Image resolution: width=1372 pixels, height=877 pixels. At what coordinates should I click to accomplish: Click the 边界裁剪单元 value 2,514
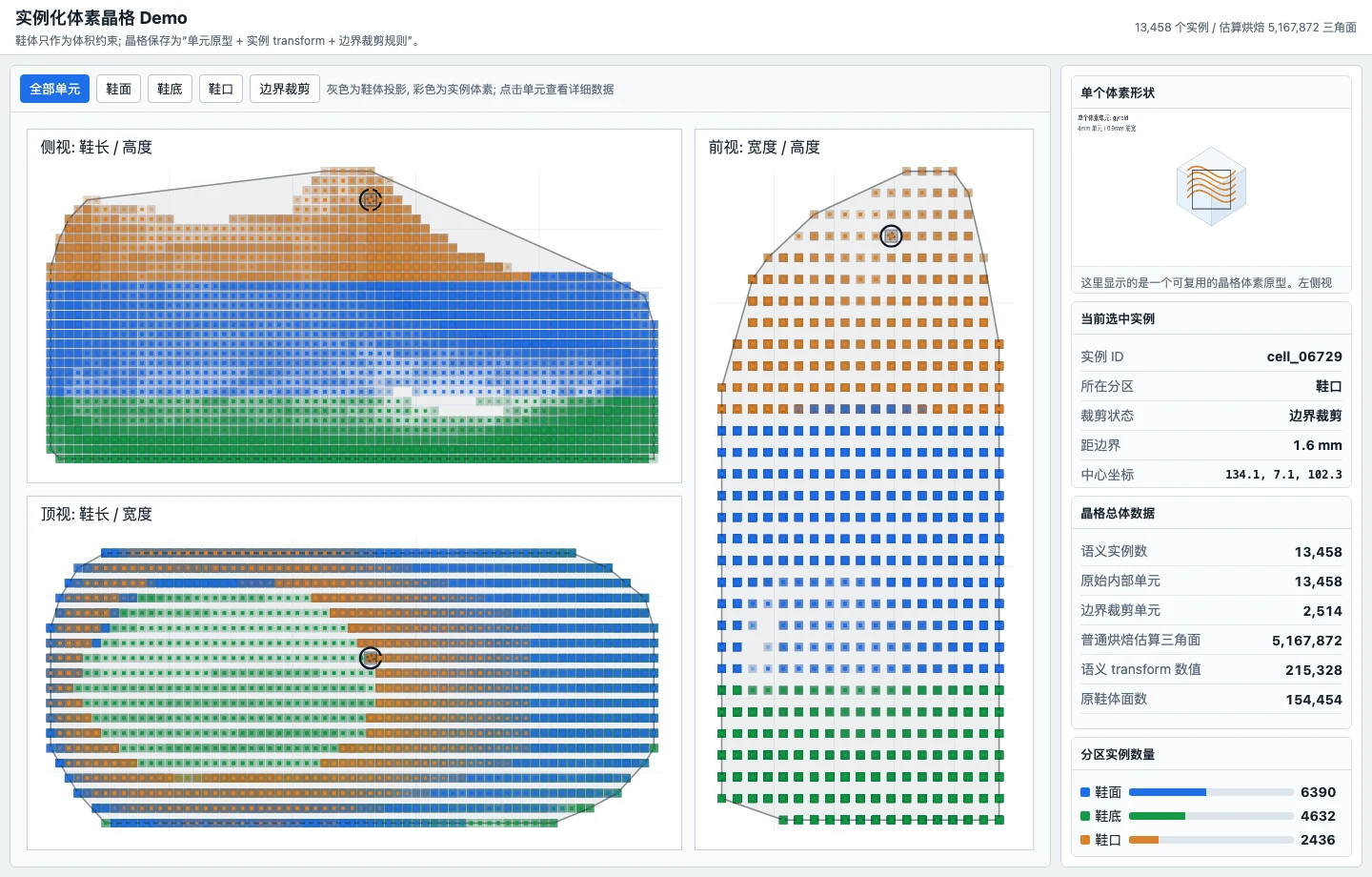tap(1322, 611)
